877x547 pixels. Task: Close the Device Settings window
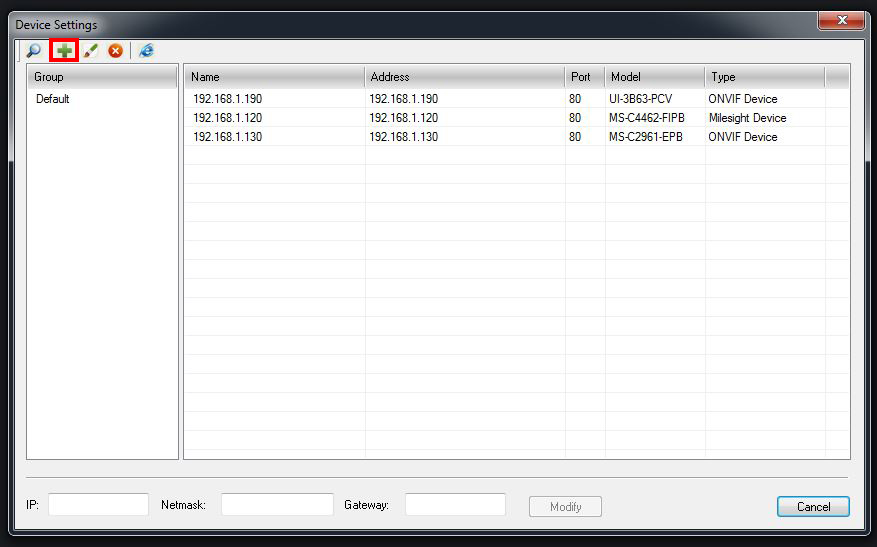coord(841,20)
